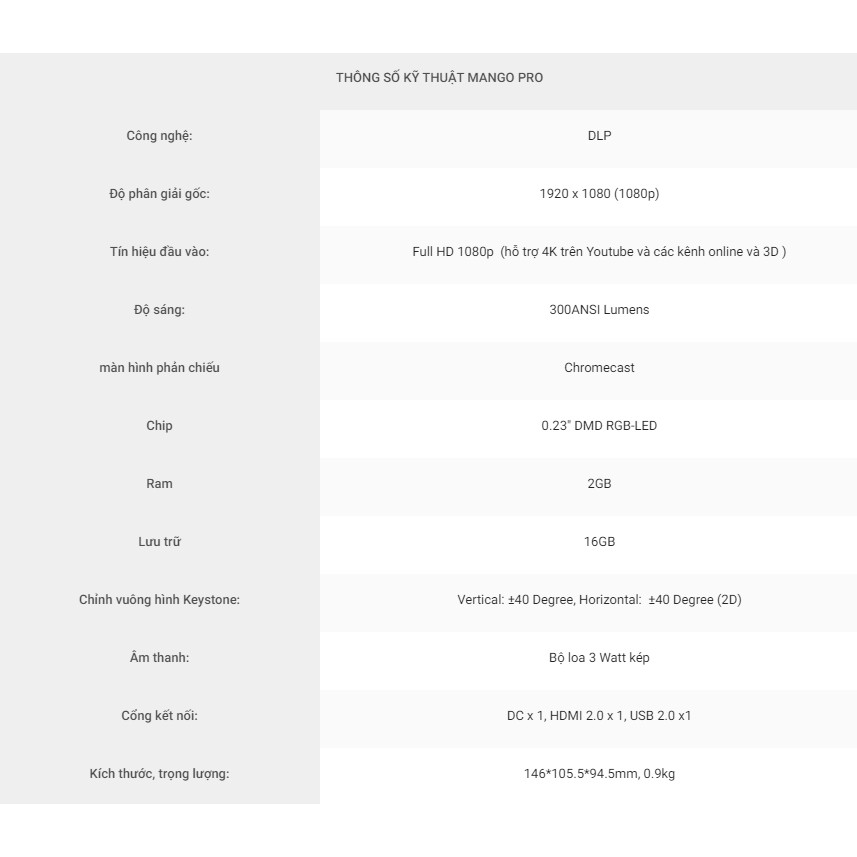The width and height of the screenshot is (857, 857).
Task: Select the "300ANSI Lumens" brightness value
Action: (x=599, y=310)
